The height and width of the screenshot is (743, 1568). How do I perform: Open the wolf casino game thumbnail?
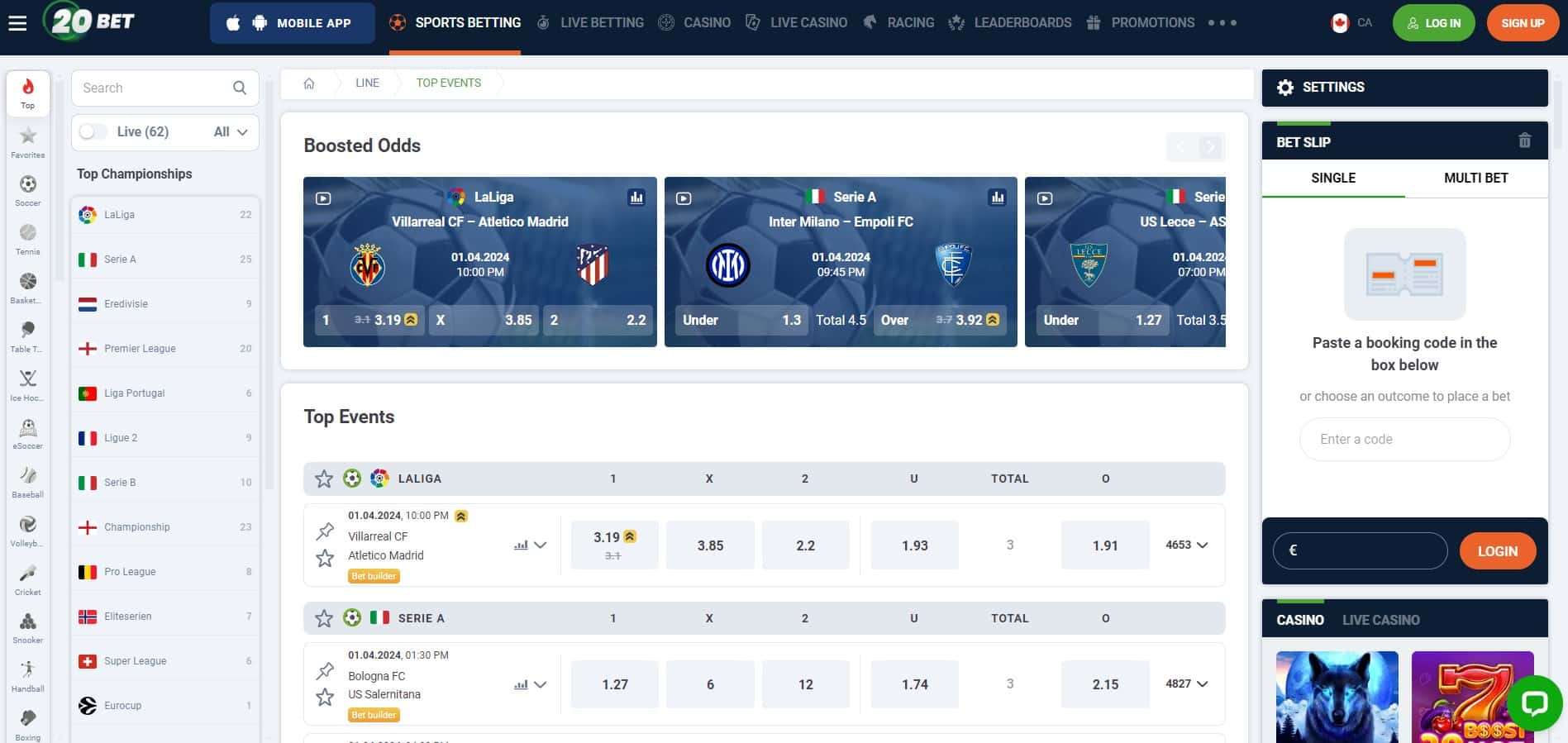(1337, 697)
